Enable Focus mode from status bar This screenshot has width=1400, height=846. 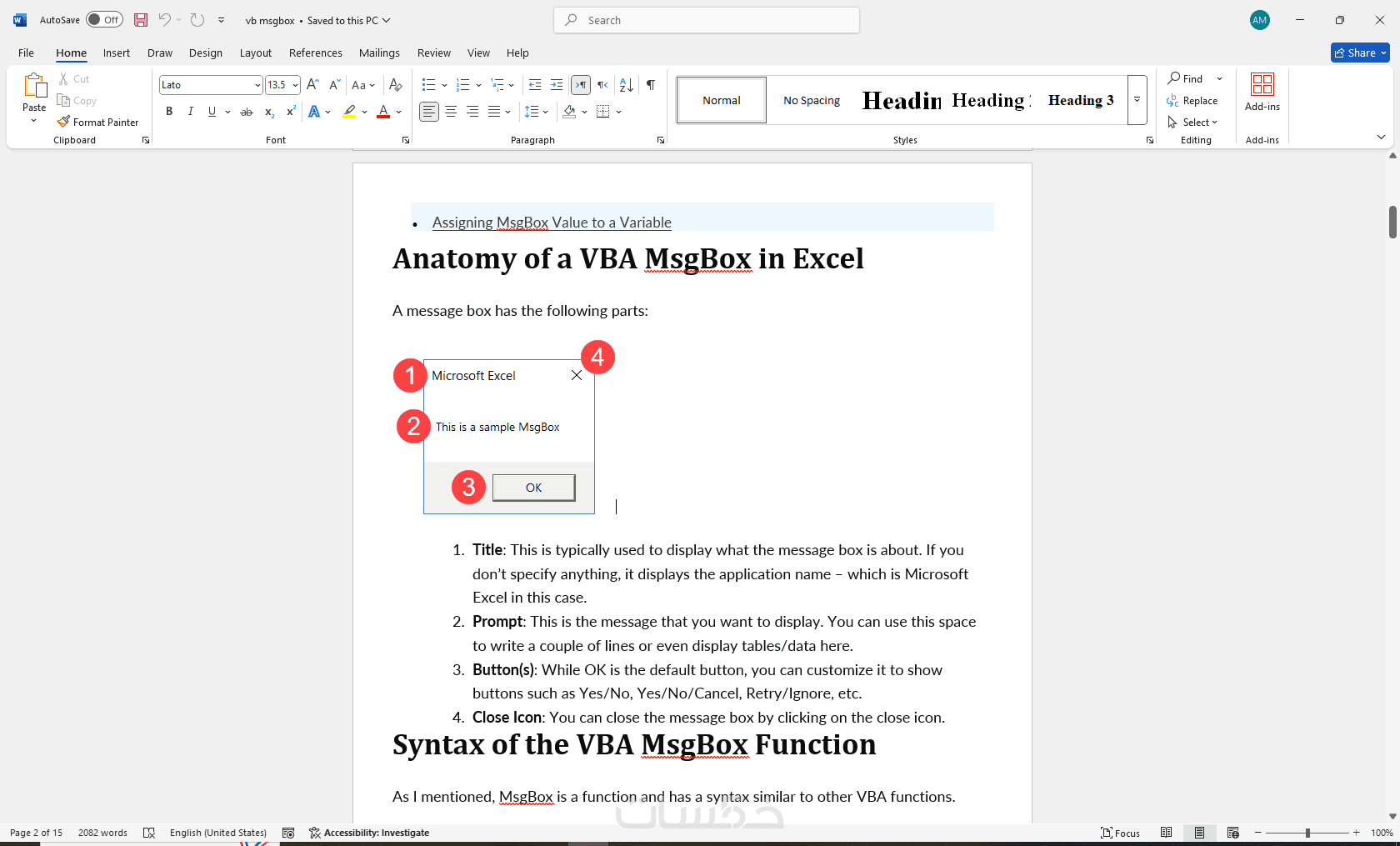1120,833
